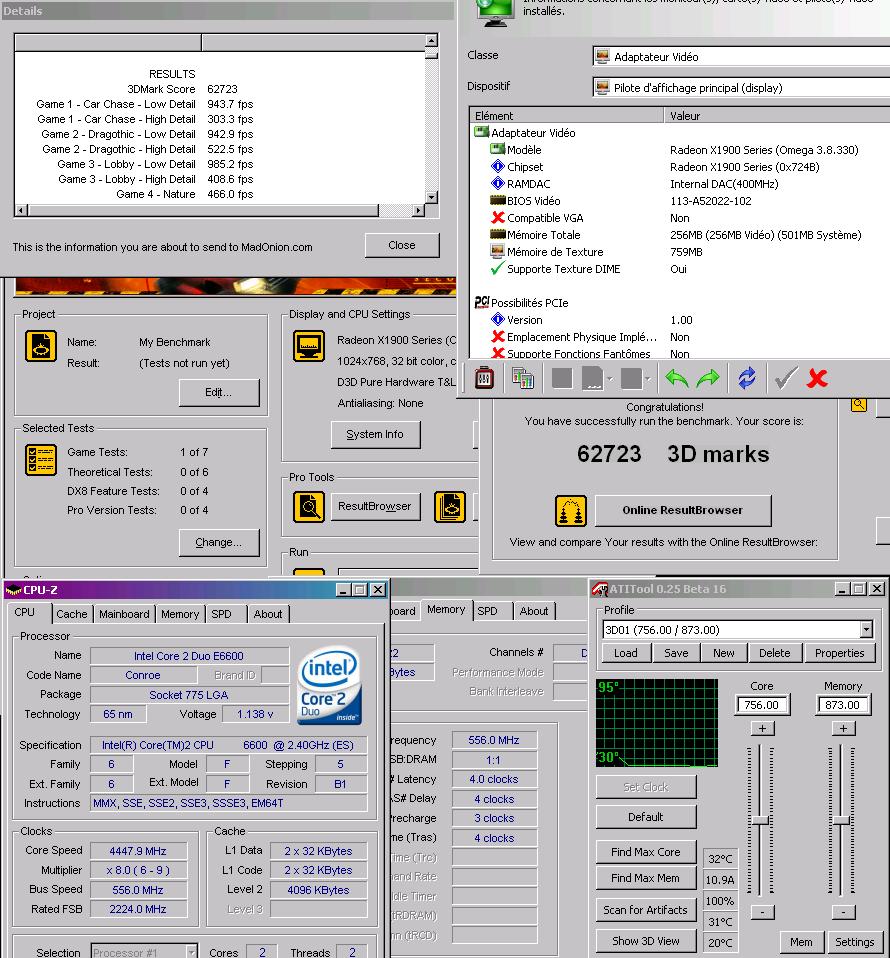Click the ATITool Settings button
Image resolution: width=890 pixels, height=958 pixels.
855,942
